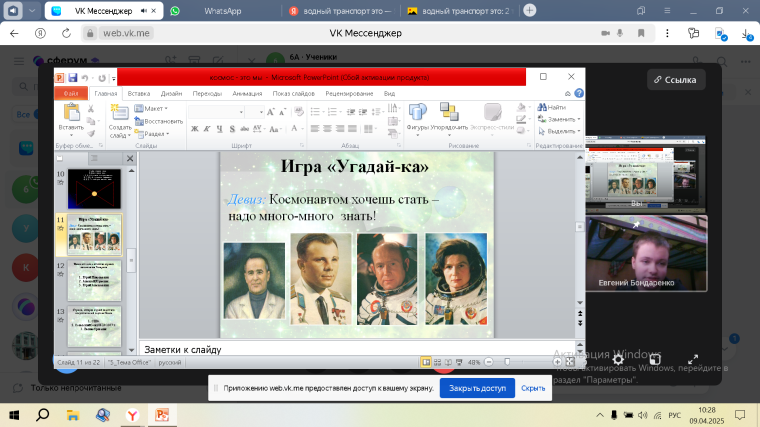
Task: Open PowerPoint help question mark icon
Action: (579, 93)
